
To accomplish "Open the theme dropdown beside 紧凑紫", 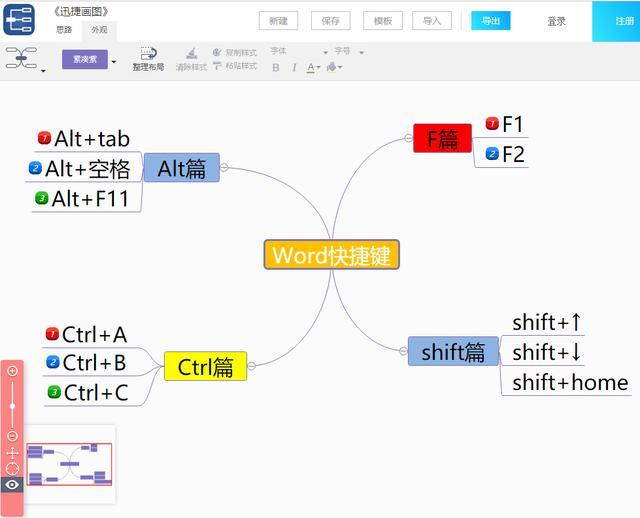I will click(114, 62).
